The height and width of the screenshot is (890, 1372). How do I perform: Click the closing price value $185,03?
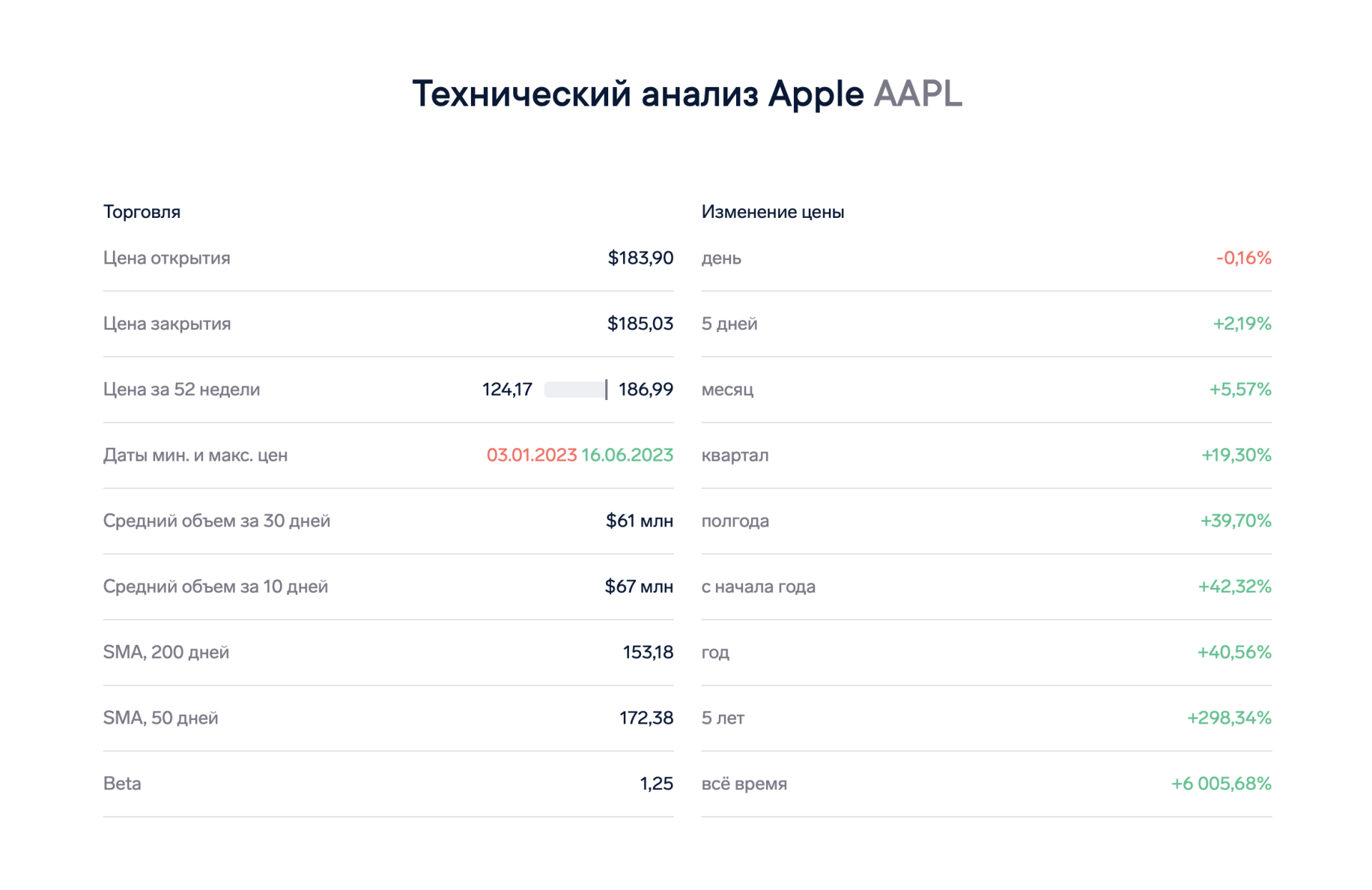pyautogui.click(x=640, y=324)
